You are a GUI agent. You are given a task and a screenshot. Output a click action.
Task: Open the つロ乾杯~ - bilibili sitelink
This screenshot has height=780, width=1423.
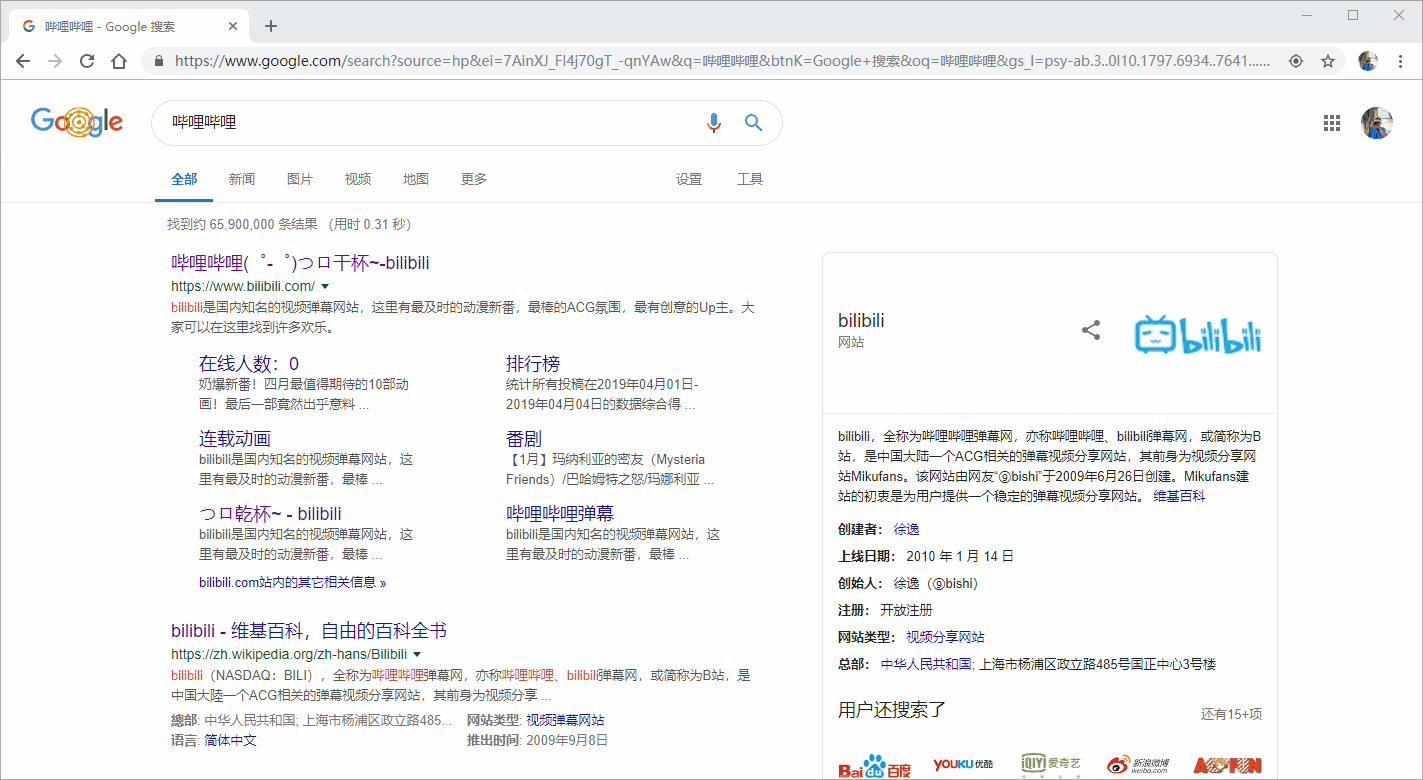click(x=270, y=514)
